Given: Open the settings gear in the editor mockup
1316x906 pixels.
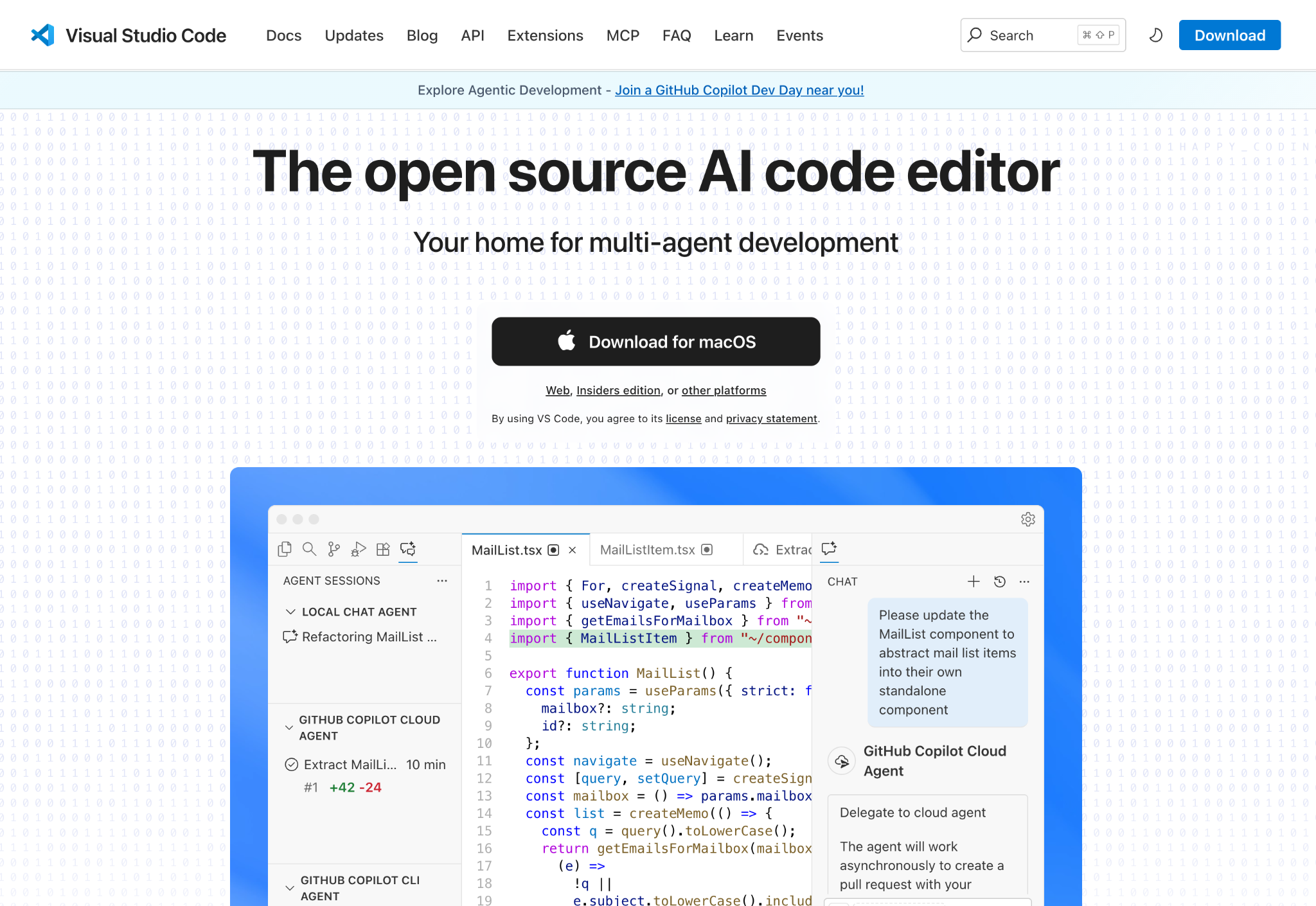Looking at the screenshot, I should click(1028, 519).
